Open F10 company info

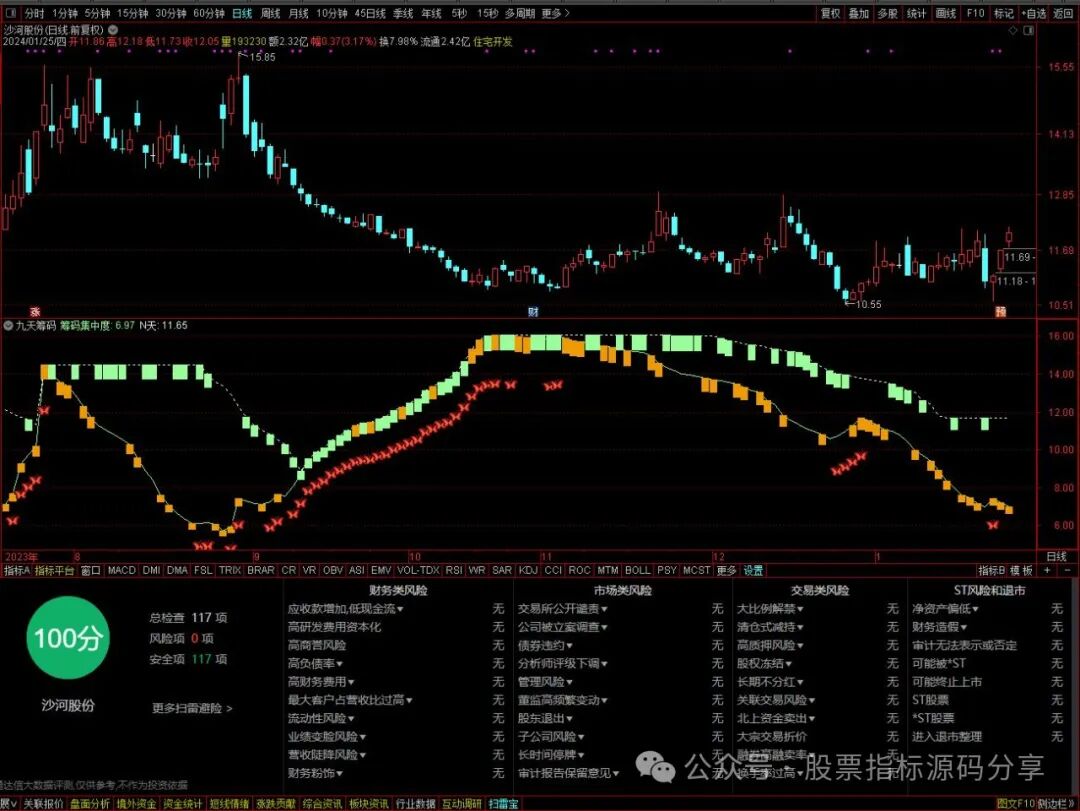click(x=975, y=13)
